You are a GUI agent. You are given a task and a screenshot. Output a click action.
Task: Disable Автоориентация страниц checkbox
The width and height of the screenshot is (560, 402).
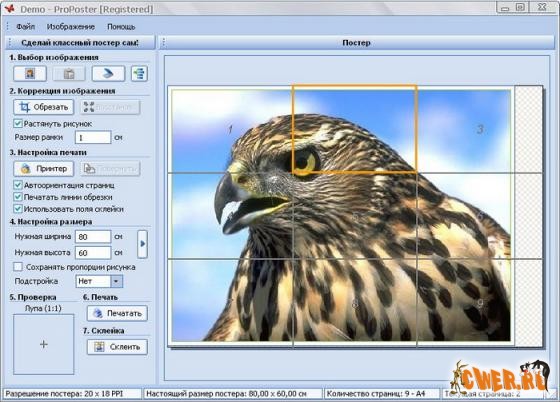18,185
